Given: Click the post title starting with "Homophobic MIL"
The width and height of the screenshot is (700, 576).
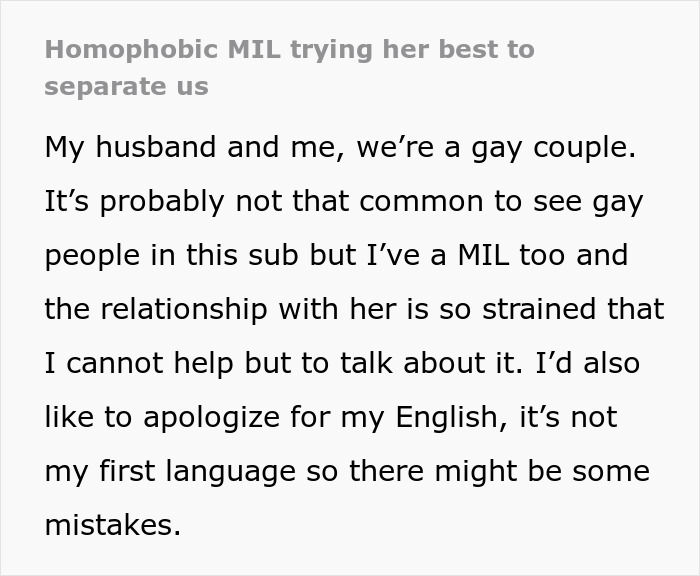Looking at the screenshot, I should pos(289,50).
